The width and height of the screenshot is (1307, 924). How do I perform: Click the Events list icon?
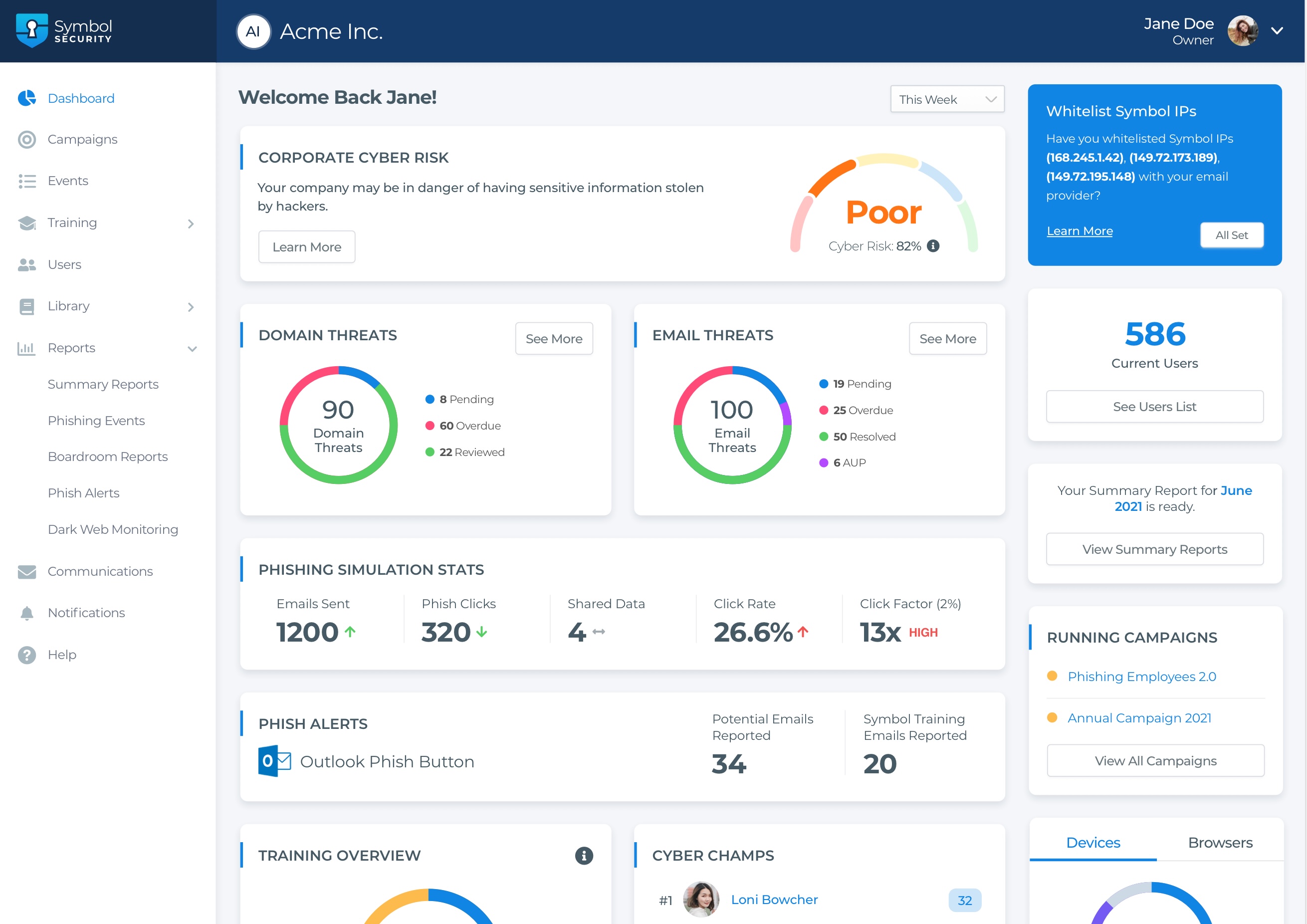click(x=27, y=181)
